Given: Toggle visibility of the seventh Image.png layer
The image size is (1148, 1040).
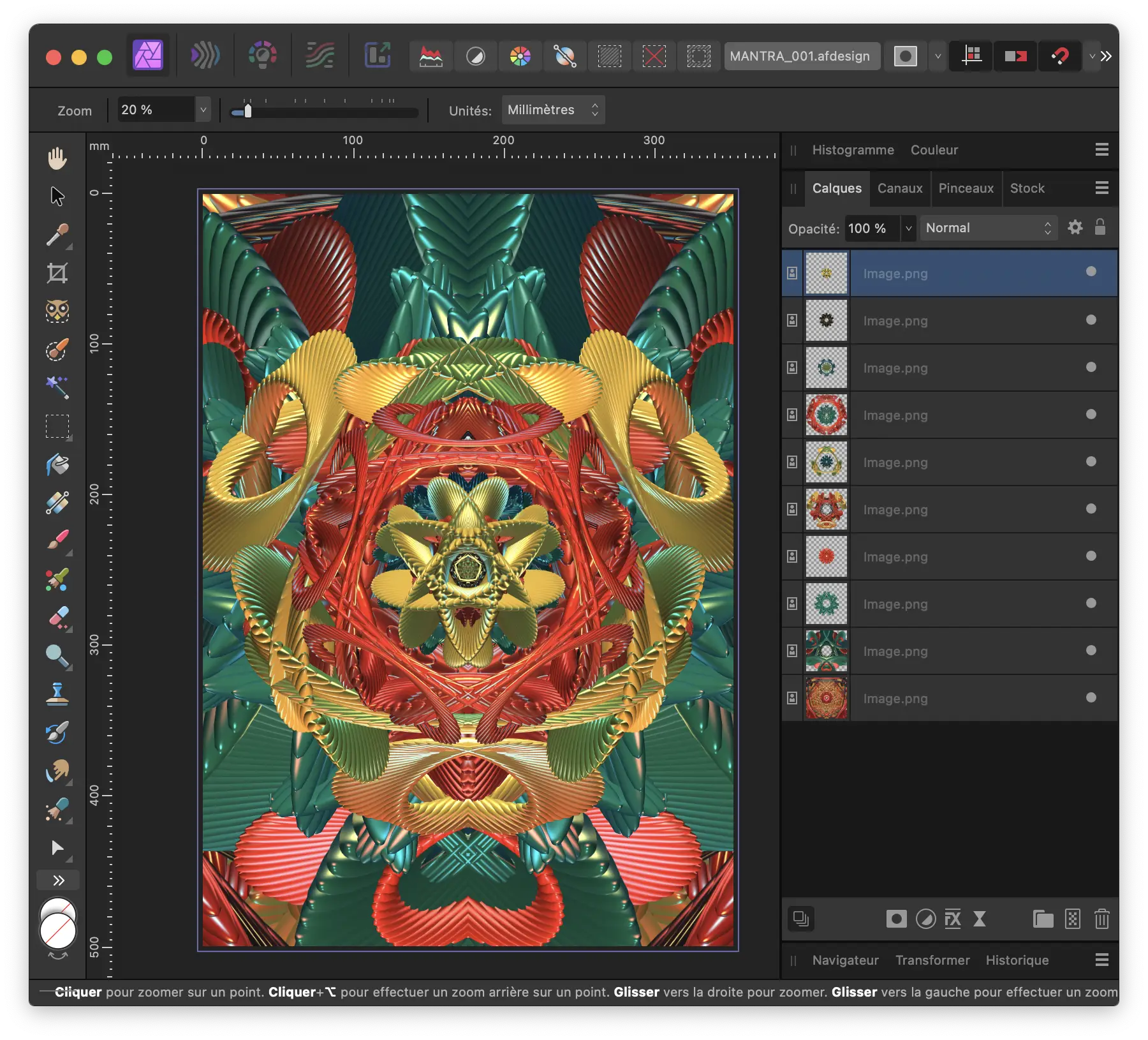Looking at the screenshot, I should coord(1091,556).
